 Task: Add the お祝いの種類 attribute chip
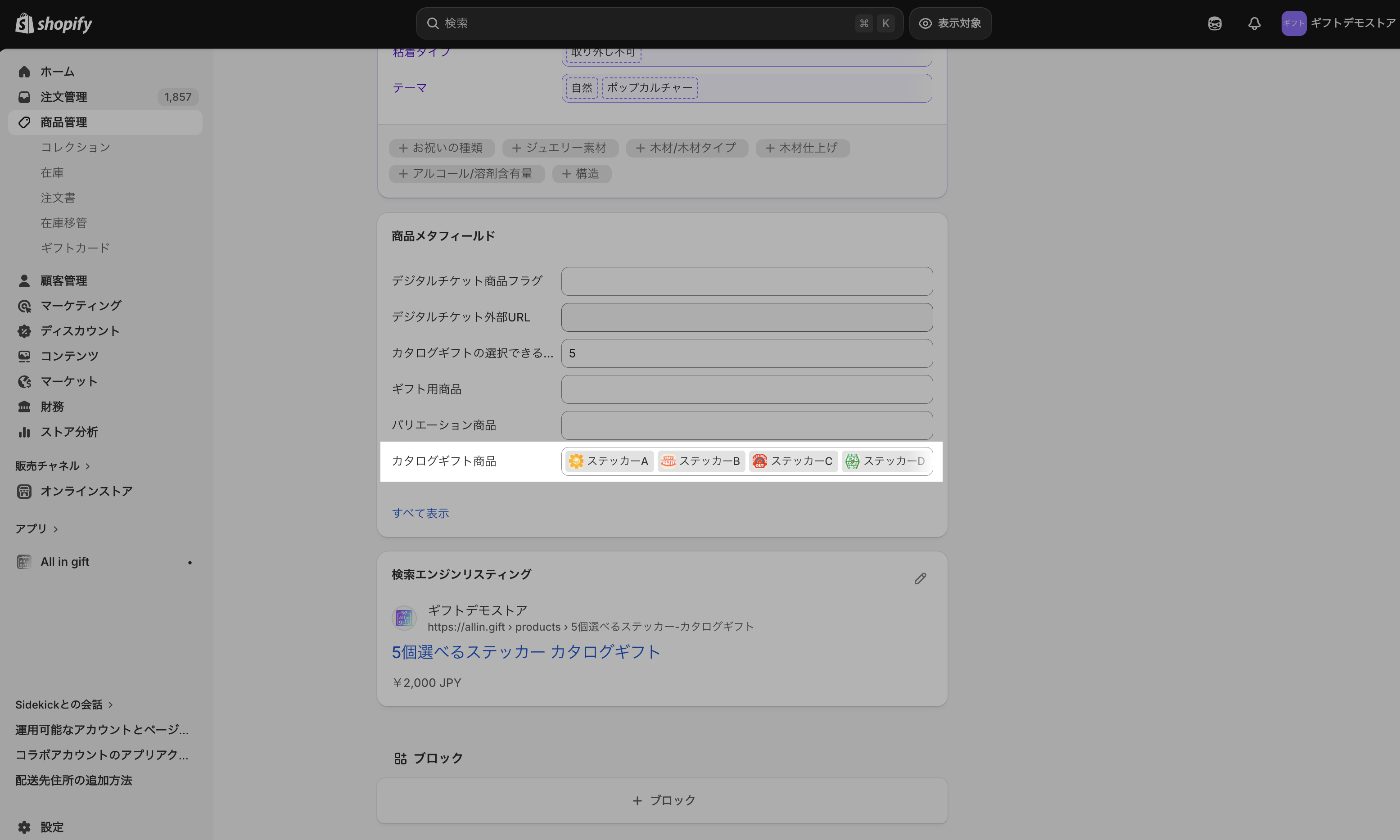click(x=442, y=148)
